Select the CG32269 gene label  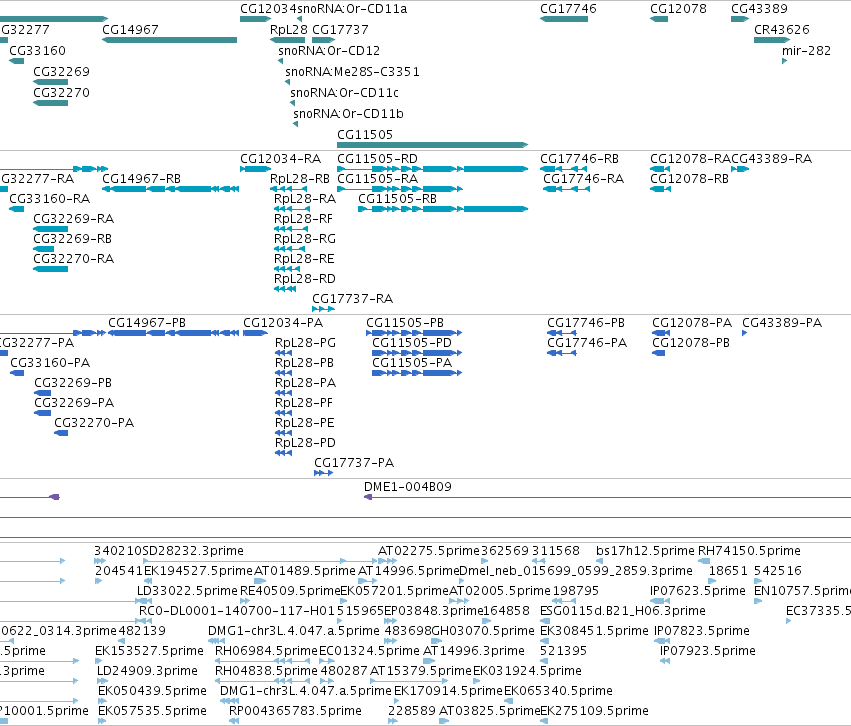(61, 72)
